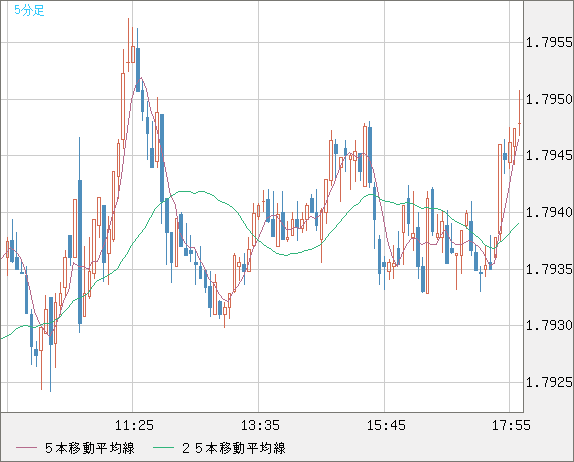Click the 13:35 time axis label

[x=260, y=425]
